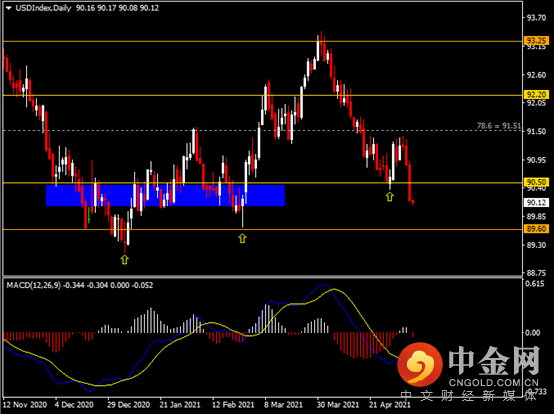Click the yellow up arrow under the February low

coord(242,238)
